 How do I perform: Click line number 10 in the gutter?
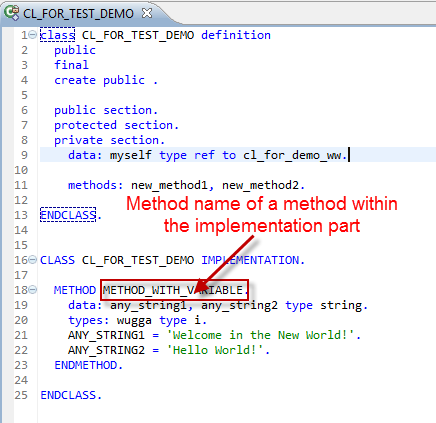point(21,170)
